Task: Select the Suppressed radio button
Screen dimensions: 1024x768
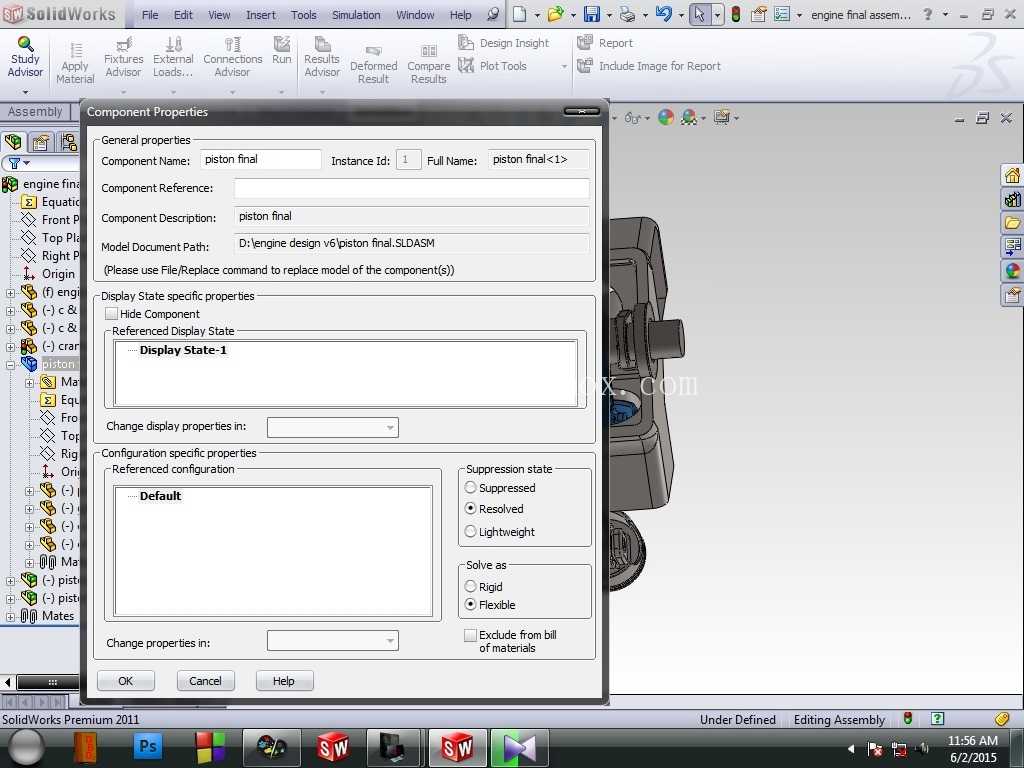Action: tap(470, 487)
